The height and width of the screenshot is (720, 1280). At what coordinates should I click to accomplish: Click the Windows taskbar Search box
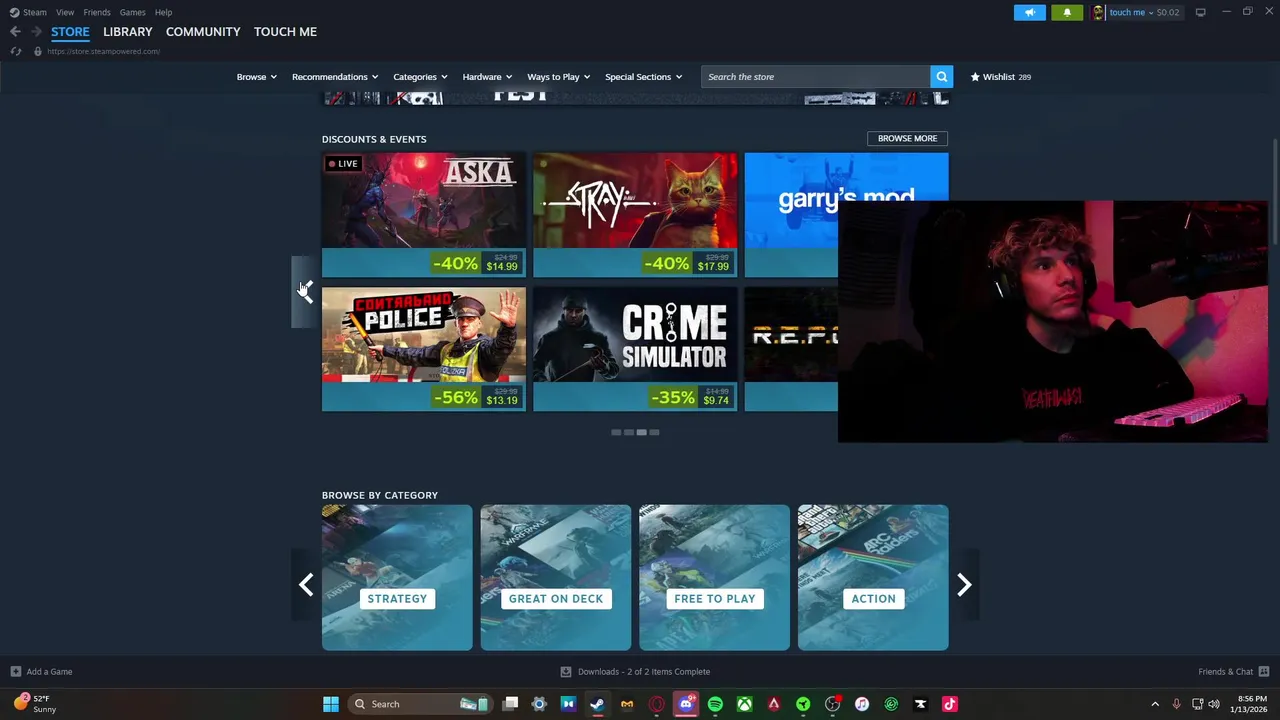pyautogui.click(x=419, y=704)
